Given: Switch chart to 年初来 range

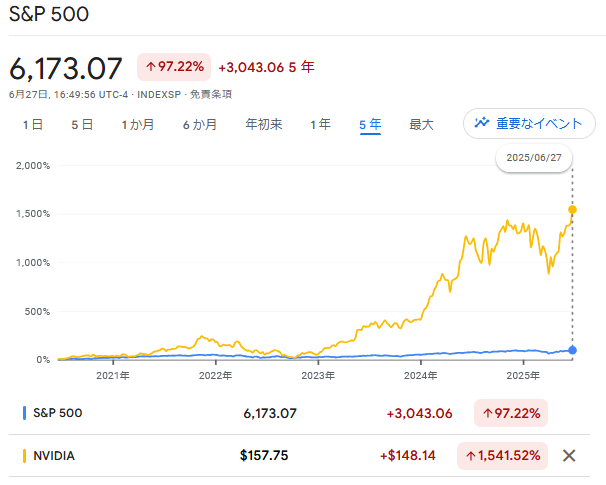Looking at the screenshot, I should [264, 124].
